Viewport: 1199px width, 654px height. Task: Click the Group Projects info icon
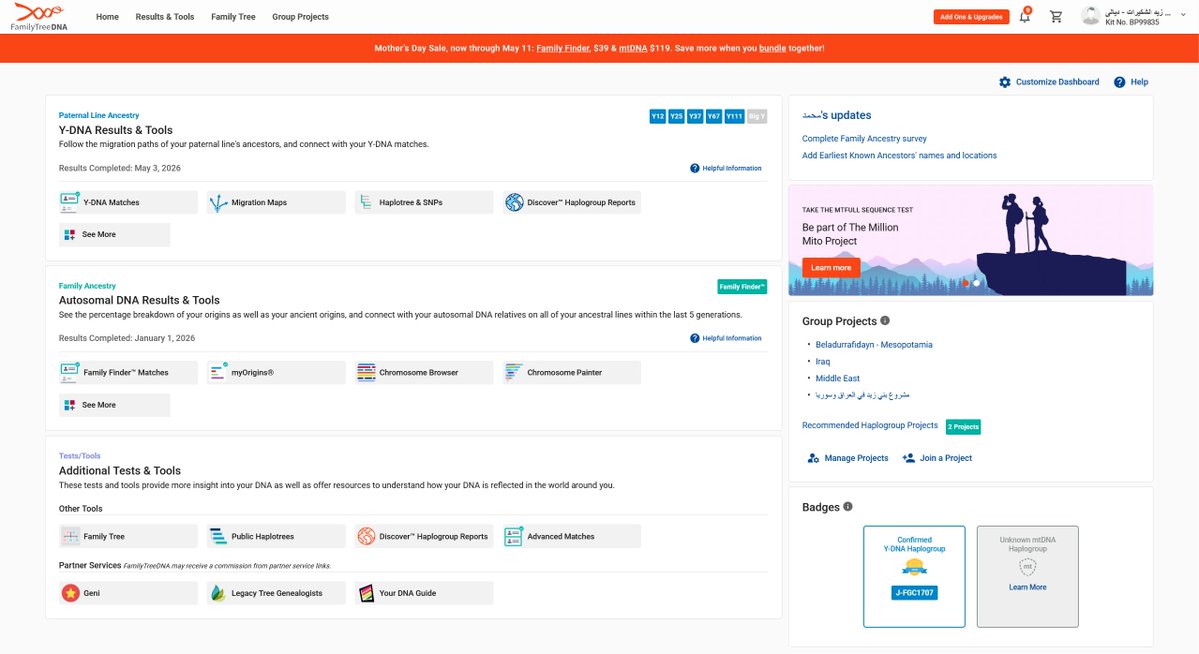pyautogui.click(x=885, y=320)
